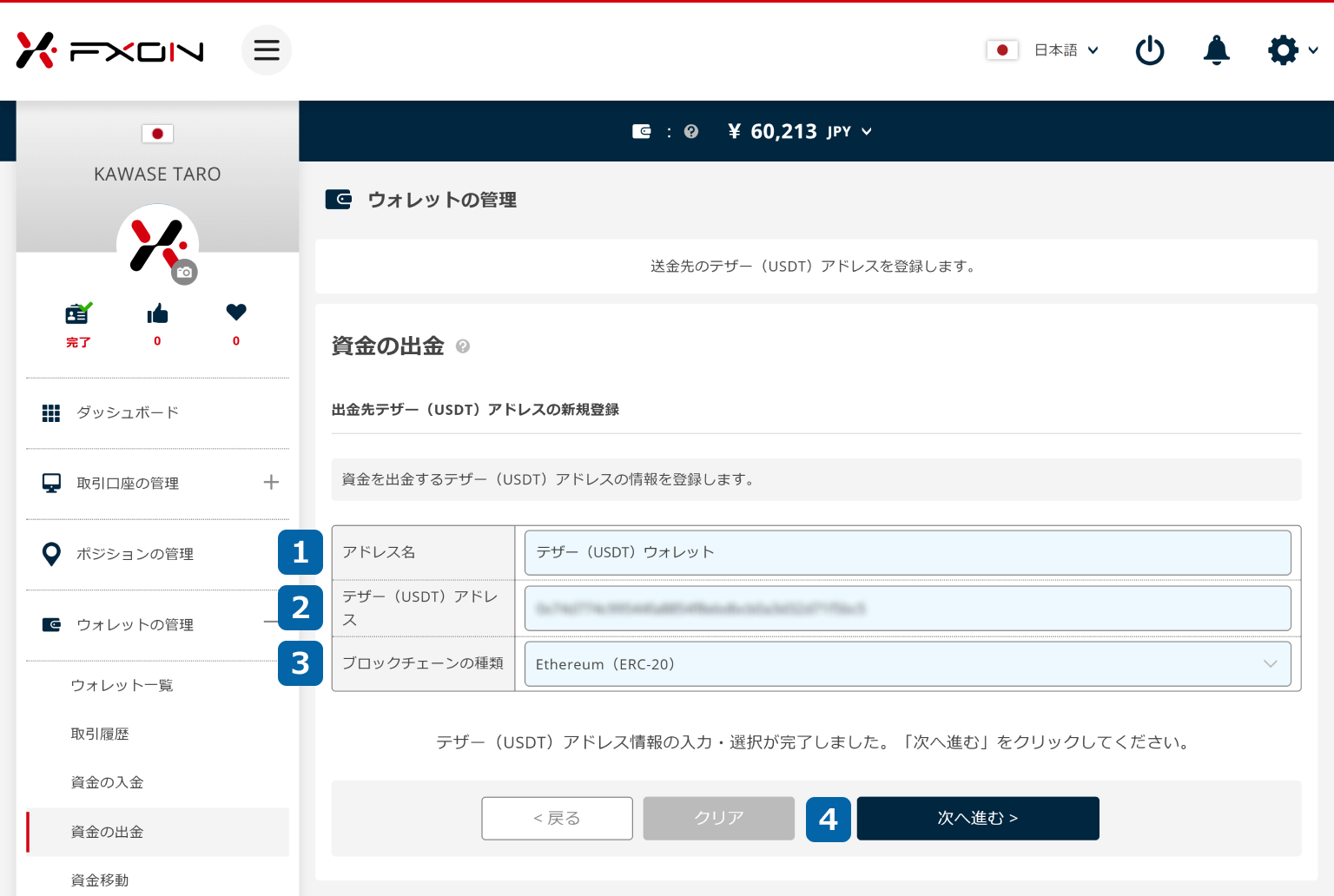Expand the JPY wallet balance dropdown
Image resolution: width=1334 pixels, height=896 pixels.
(x=866, y=132)
